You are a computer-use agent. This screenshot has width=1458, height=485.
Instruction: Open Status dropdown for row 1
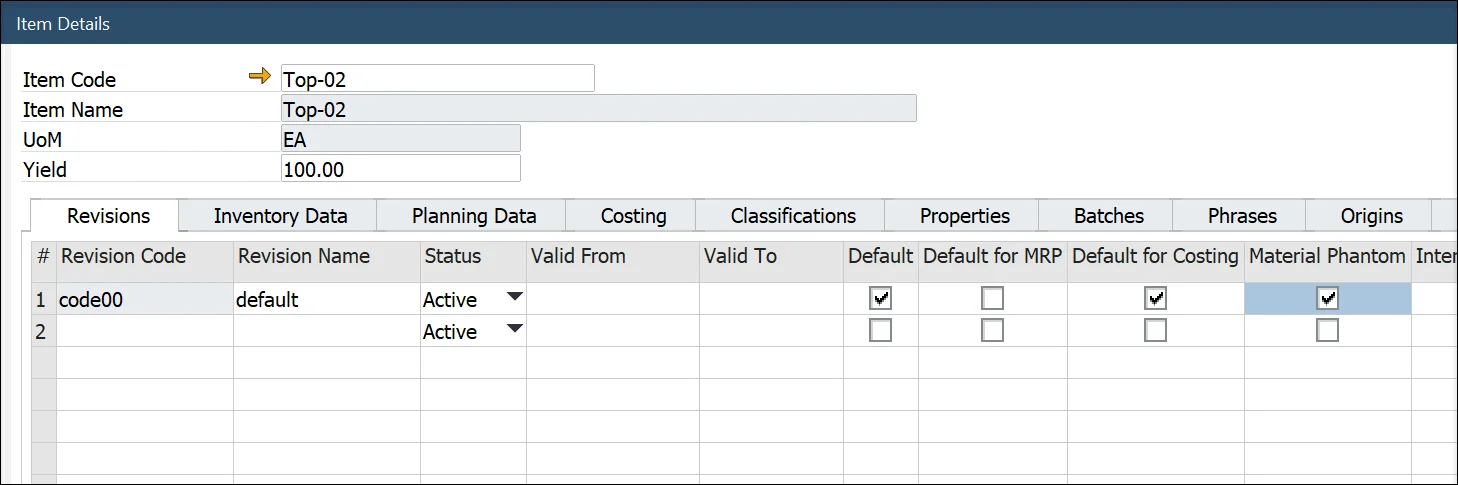pos(514,297)
